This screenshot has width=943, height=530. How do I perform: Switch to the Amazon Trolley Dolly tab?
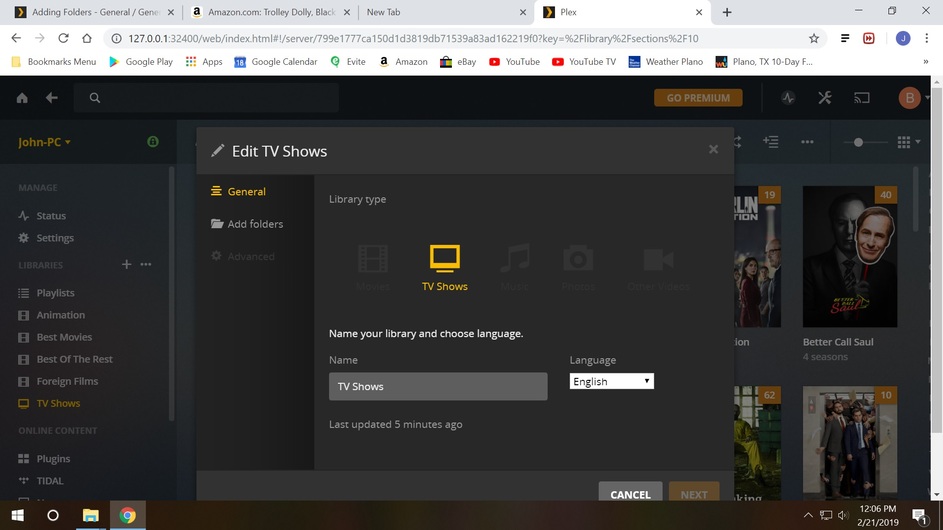point(271,12)
